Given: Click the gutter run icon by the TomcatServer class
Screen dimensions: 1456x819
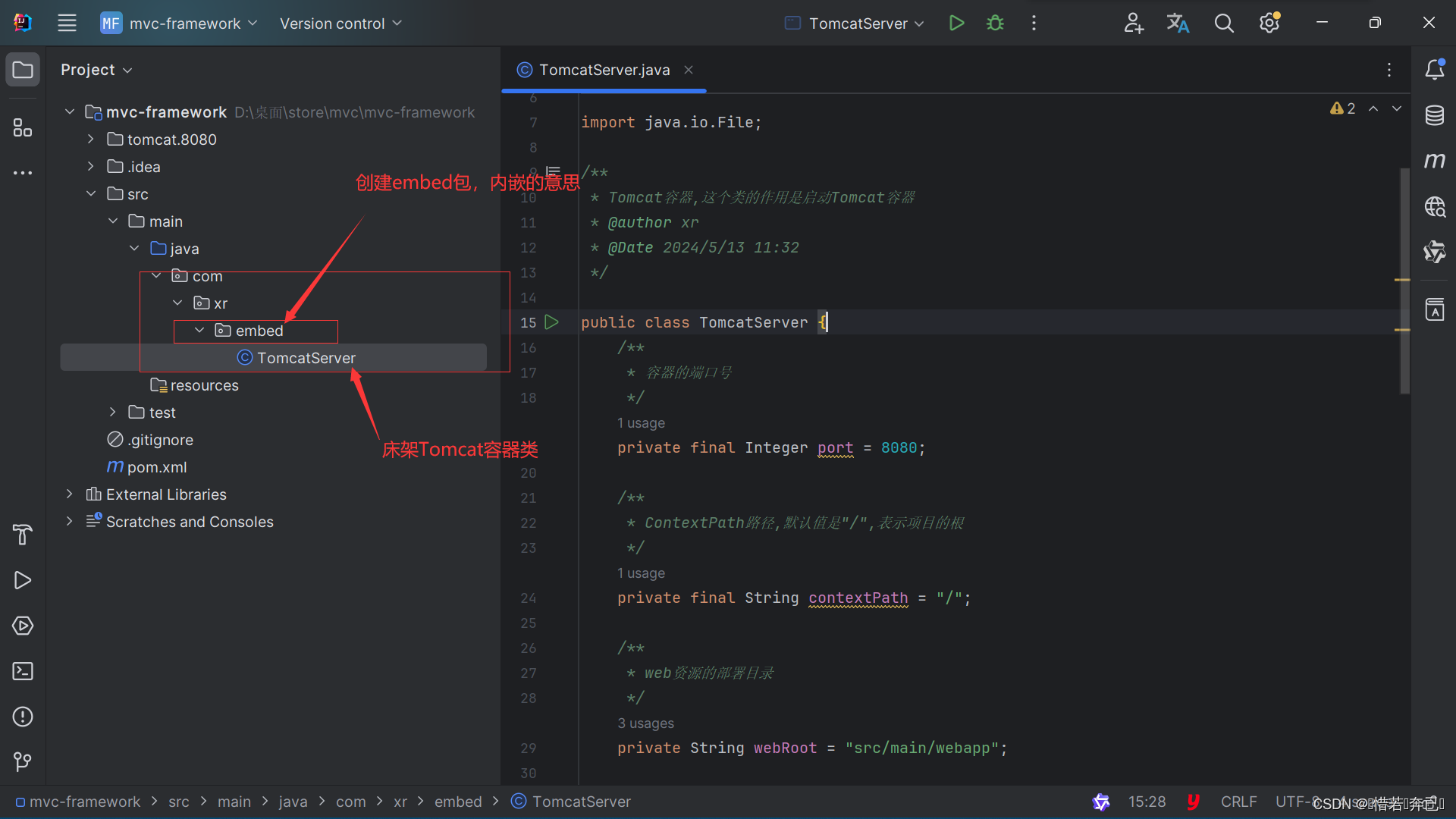Looking at the screenshot, I should [x=552, y=322].
